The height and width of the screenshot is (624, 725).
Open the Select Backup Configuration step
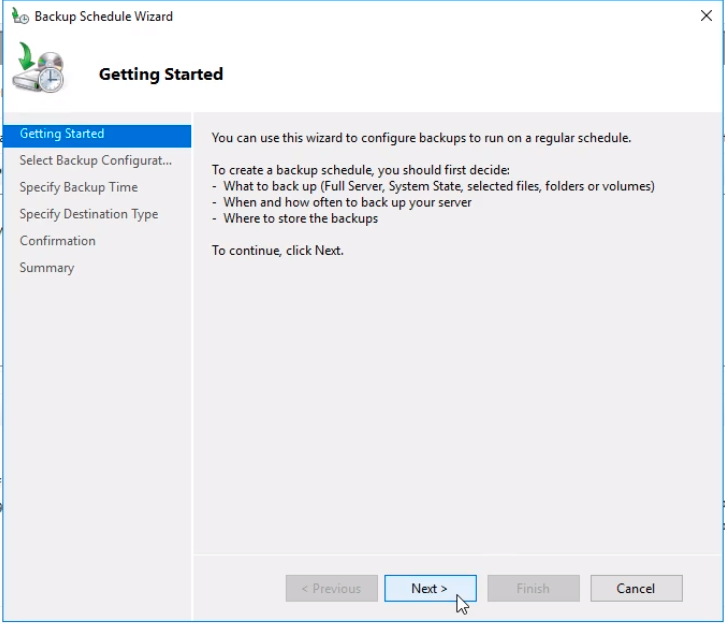pos(95,161)
